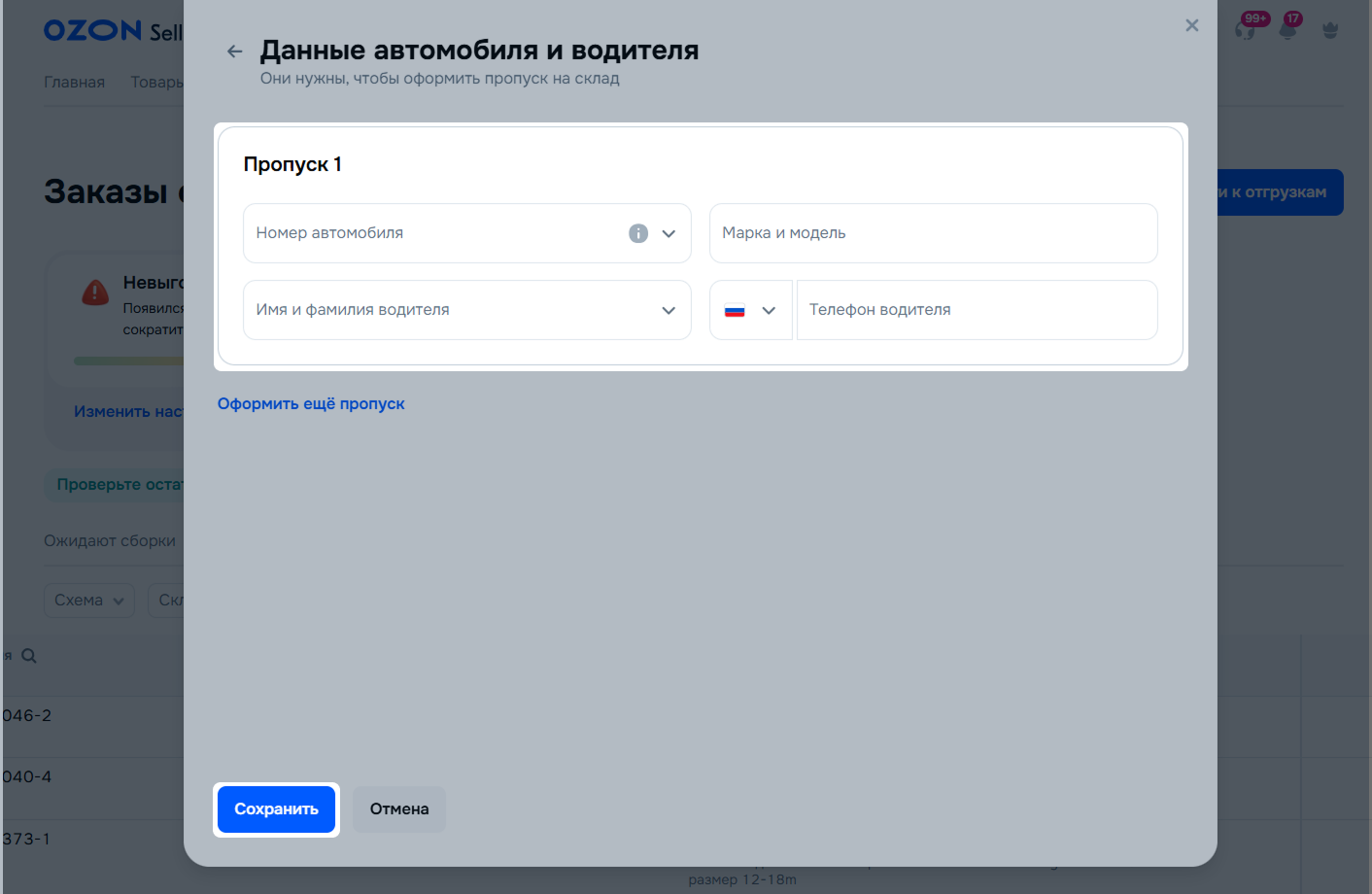Open the Схема filter dropdown
Viewport: 1372px width, 894px height.
pyautogui.click(x=88, y=601)
